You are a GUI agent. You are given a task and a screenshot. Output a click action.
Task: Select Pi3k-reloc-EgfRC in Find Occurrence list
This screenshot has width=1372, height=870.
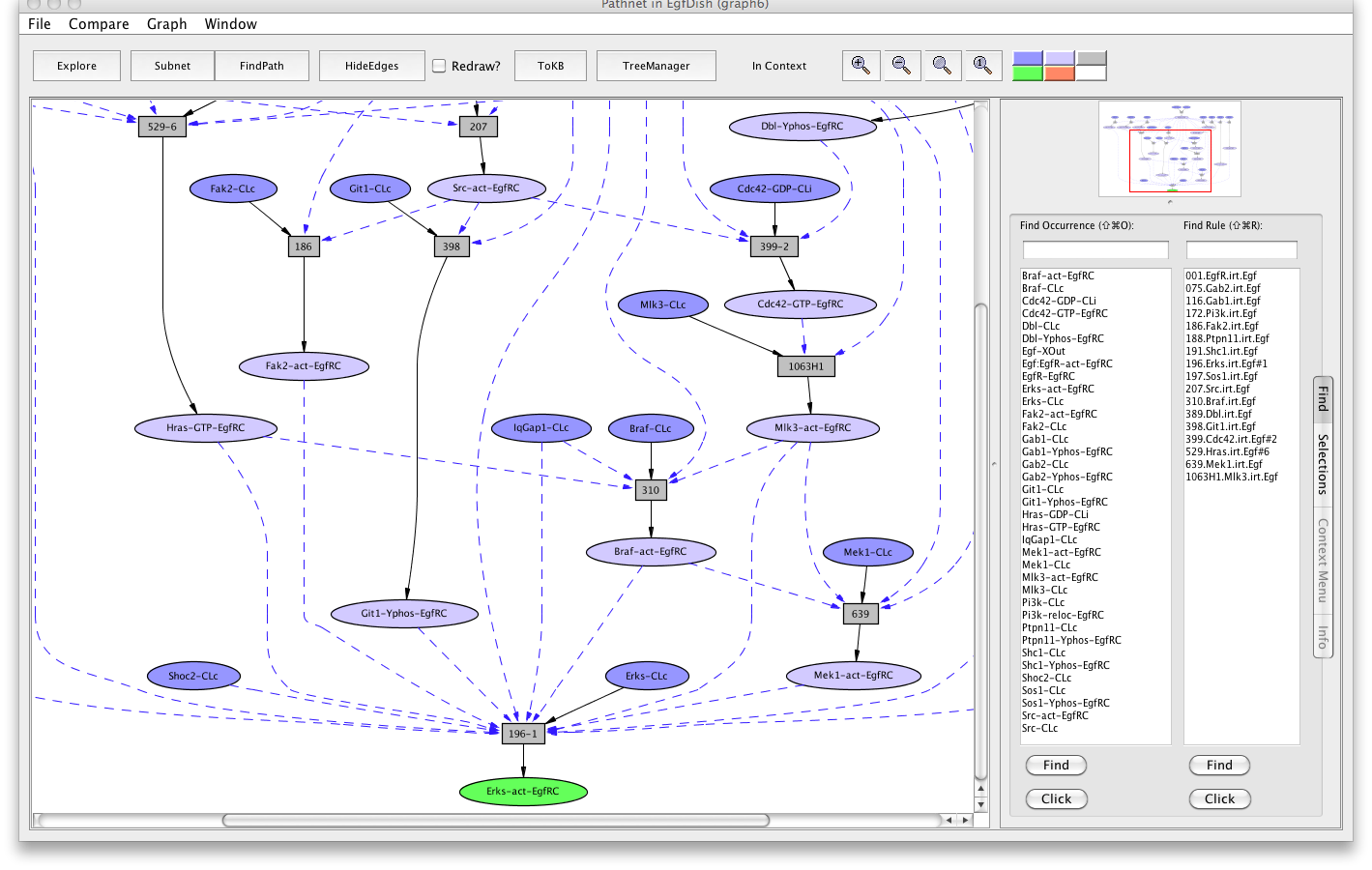1064,615
